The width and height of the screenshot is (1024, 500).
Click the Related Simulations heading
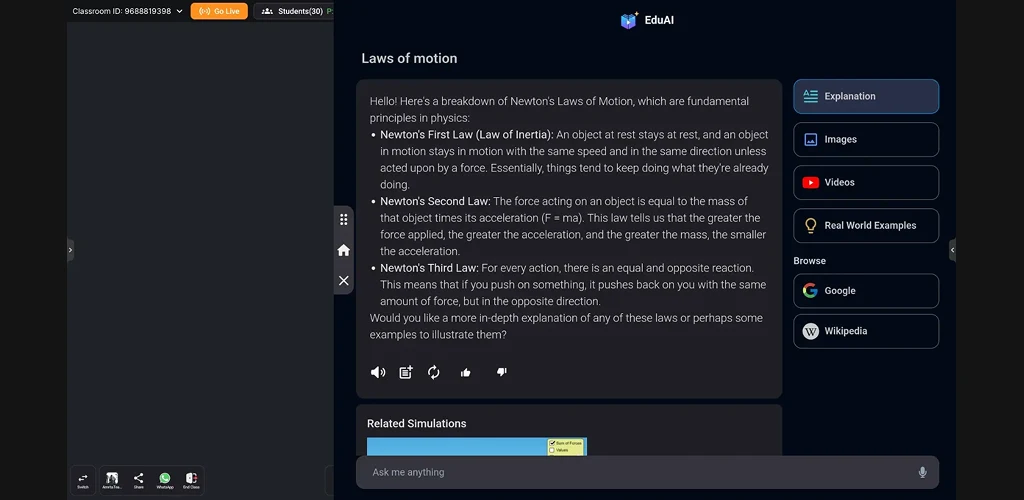click(x=417, y=424)
